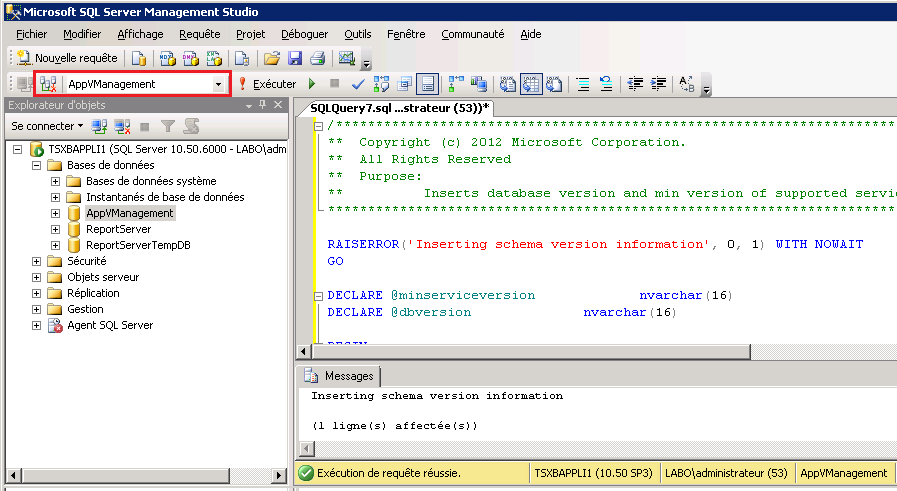
Task: Expand the AppVManagement database node
Action: [55, 213]
